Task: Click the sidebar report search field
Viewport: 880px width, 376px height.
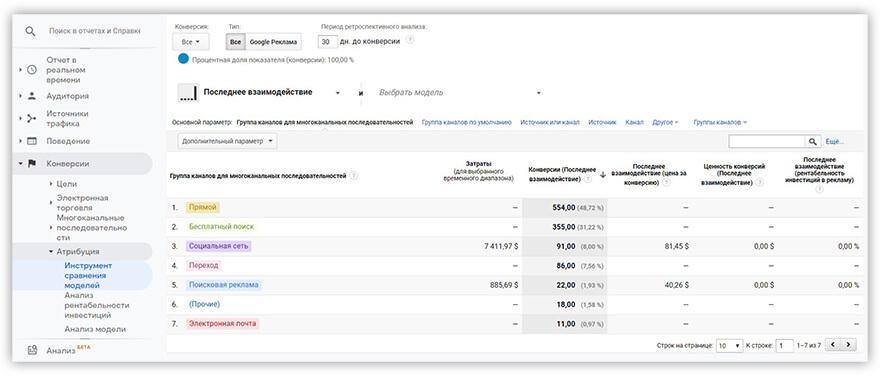Action: [x=94, y=31]
